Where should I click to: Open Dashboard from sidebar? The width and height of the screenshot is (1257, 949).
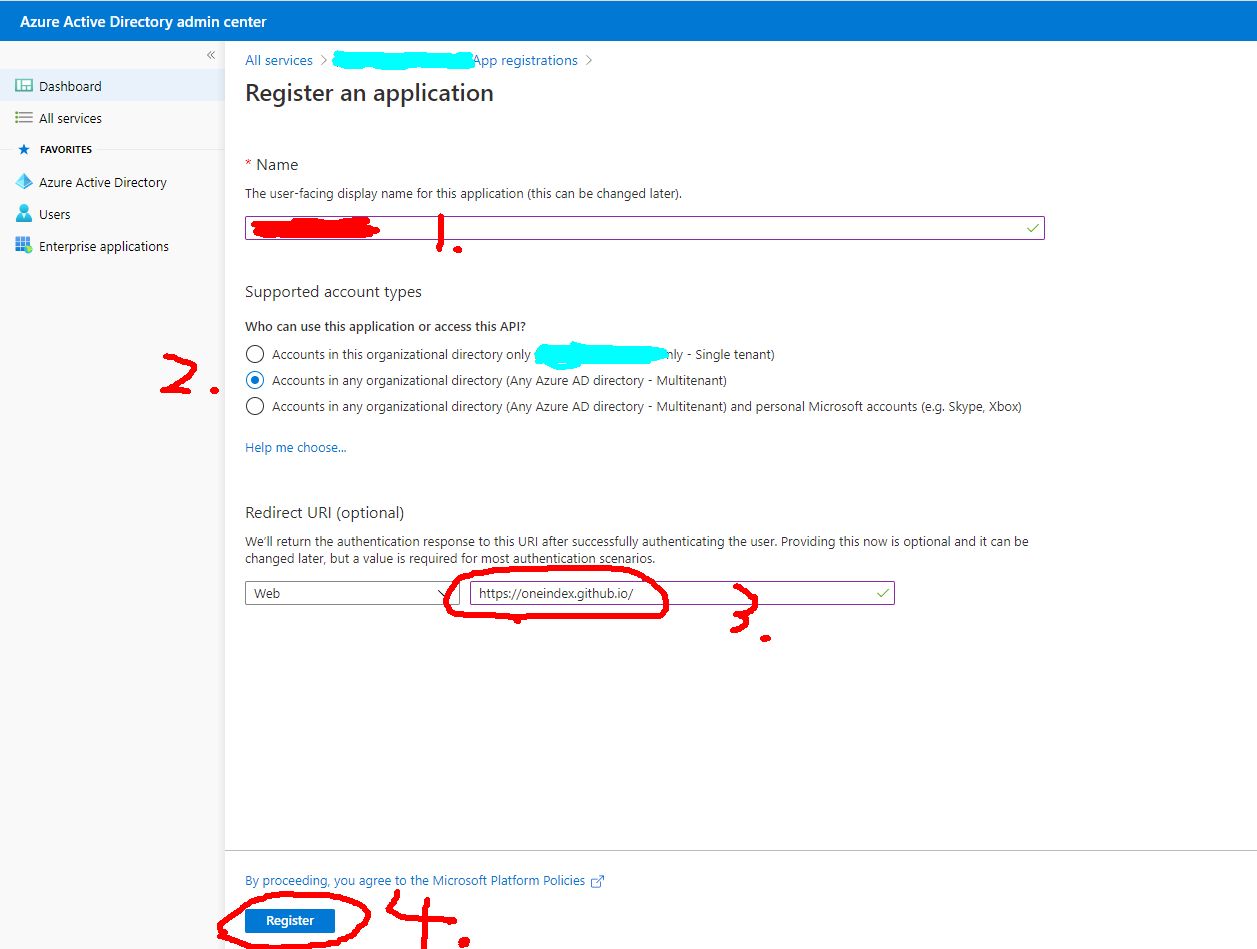coord(112,86)
